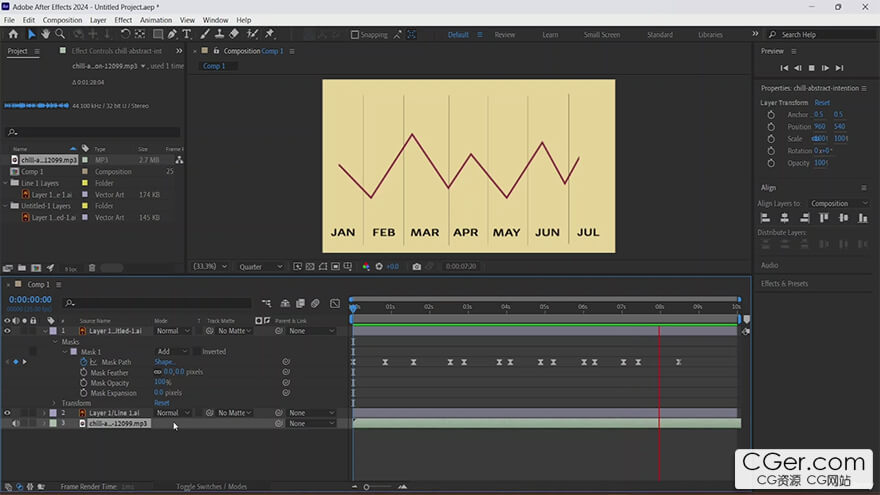The height and width of the screenshot is (495, 880).
Task: Open Align Layers to Composition dropdown
Action: pos(839,203)
